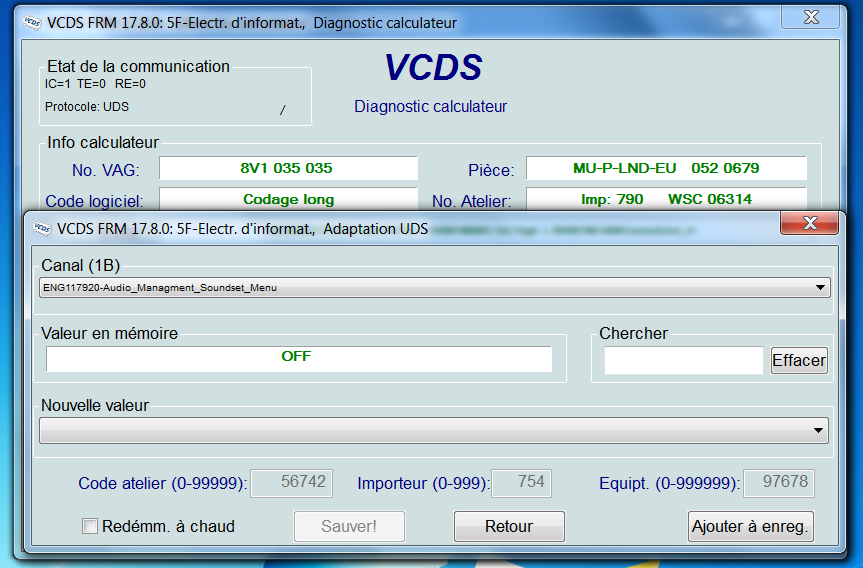Click the Code logiciel Codage long field
The image size is (863, 568).
click(288, 199)
